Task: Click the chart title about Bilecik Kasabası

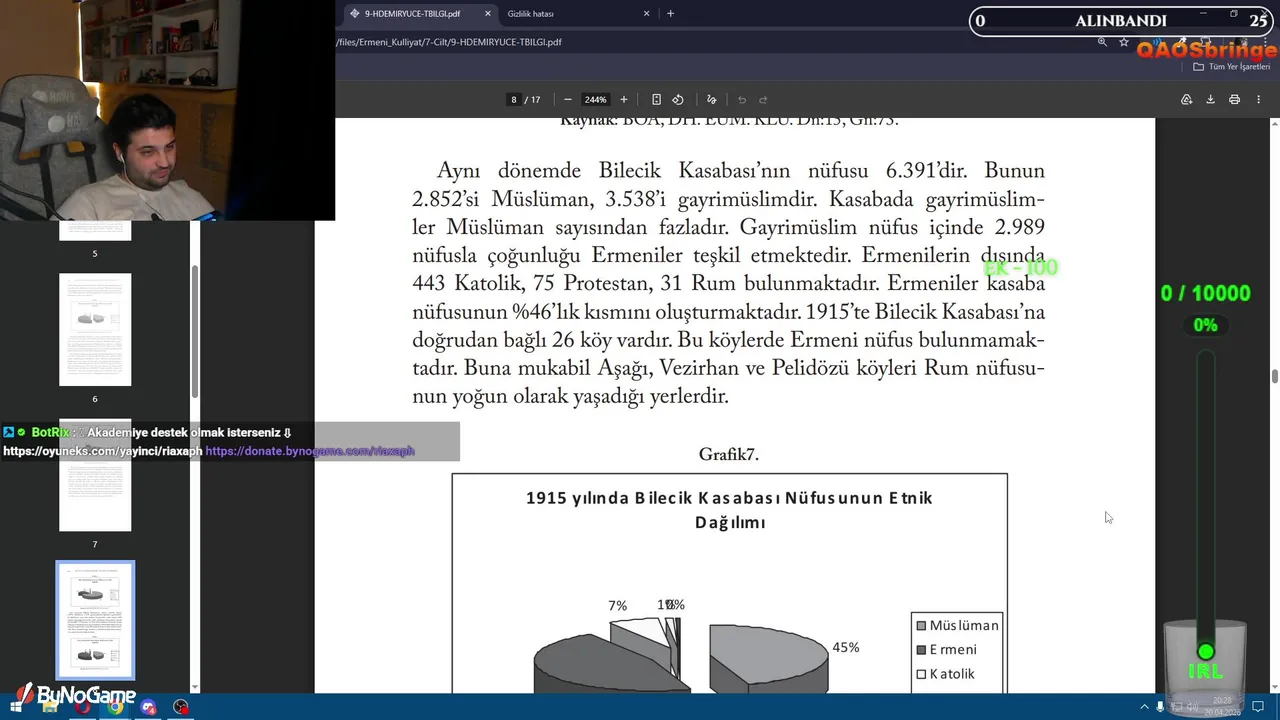Action: pos(730,510)
